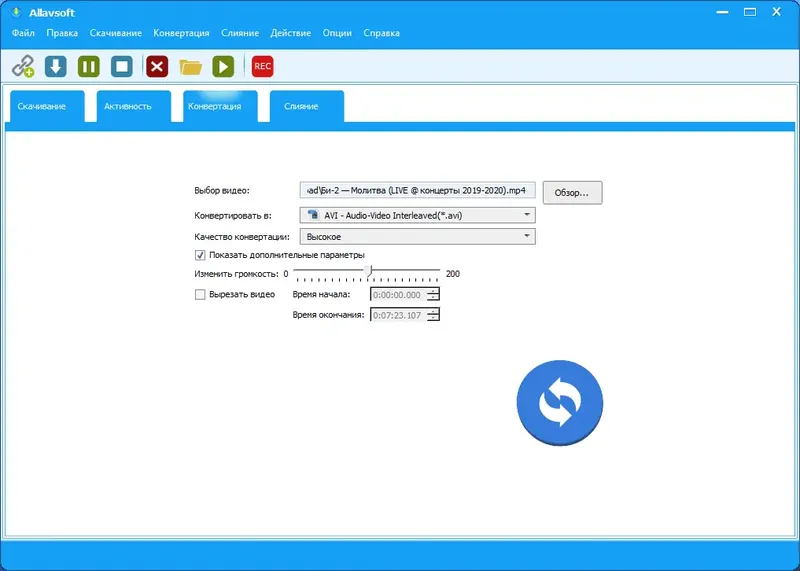Click the 200 maximum volume value

(x=453, y=274)
